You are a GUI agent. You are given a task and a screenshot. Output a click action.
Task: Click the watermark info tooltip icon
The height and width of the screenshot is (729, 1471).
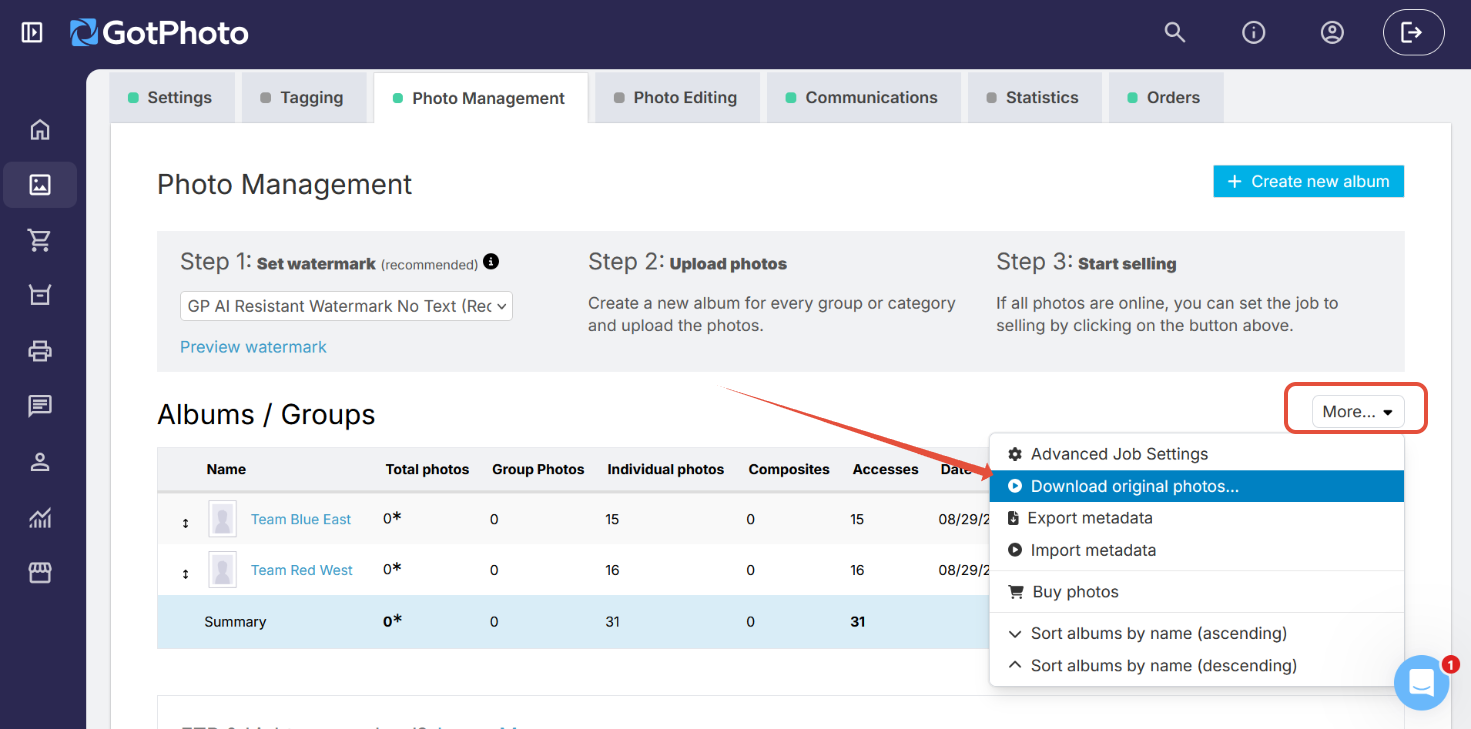tap(491, 262)
